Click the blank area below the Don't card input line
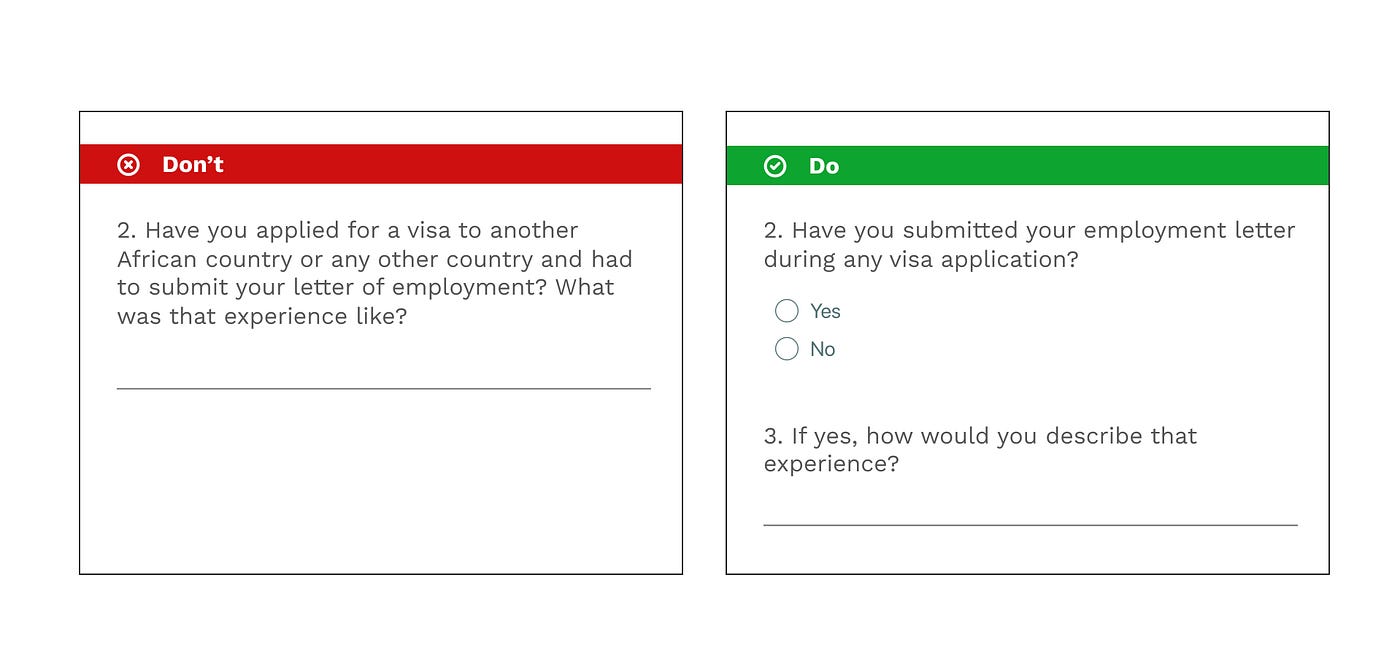The width and height of the screenshot is (1400, 655). (381, 480)
